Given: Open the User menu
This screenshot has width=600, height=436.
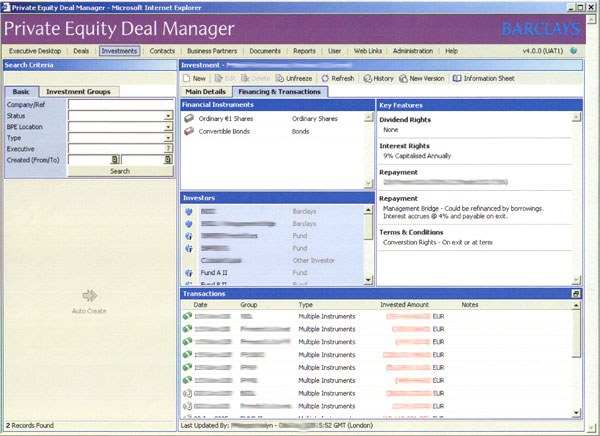Looking at the screenshot, I should (334, 51).
